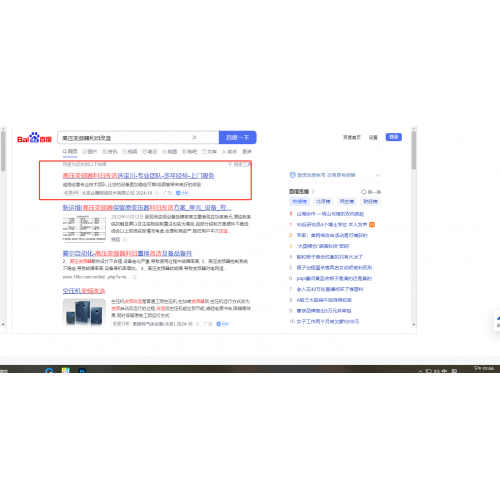The image size is (500, 500).
Task: Open the hot search item ranked 6 starting with papi
Action: click(x=334, y=278)
